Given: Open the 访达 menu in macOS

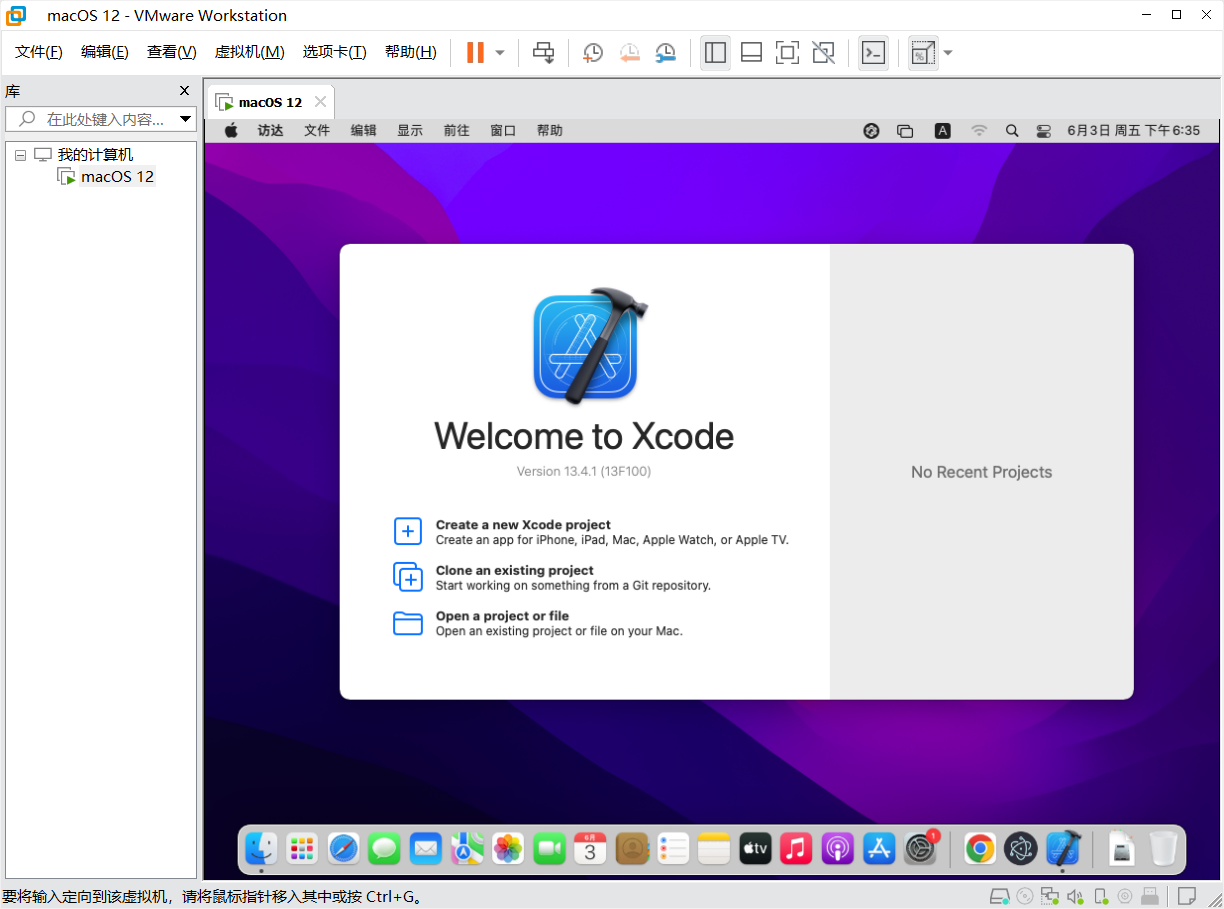Looking at the screenshot, I should click(x=270, y=130).
